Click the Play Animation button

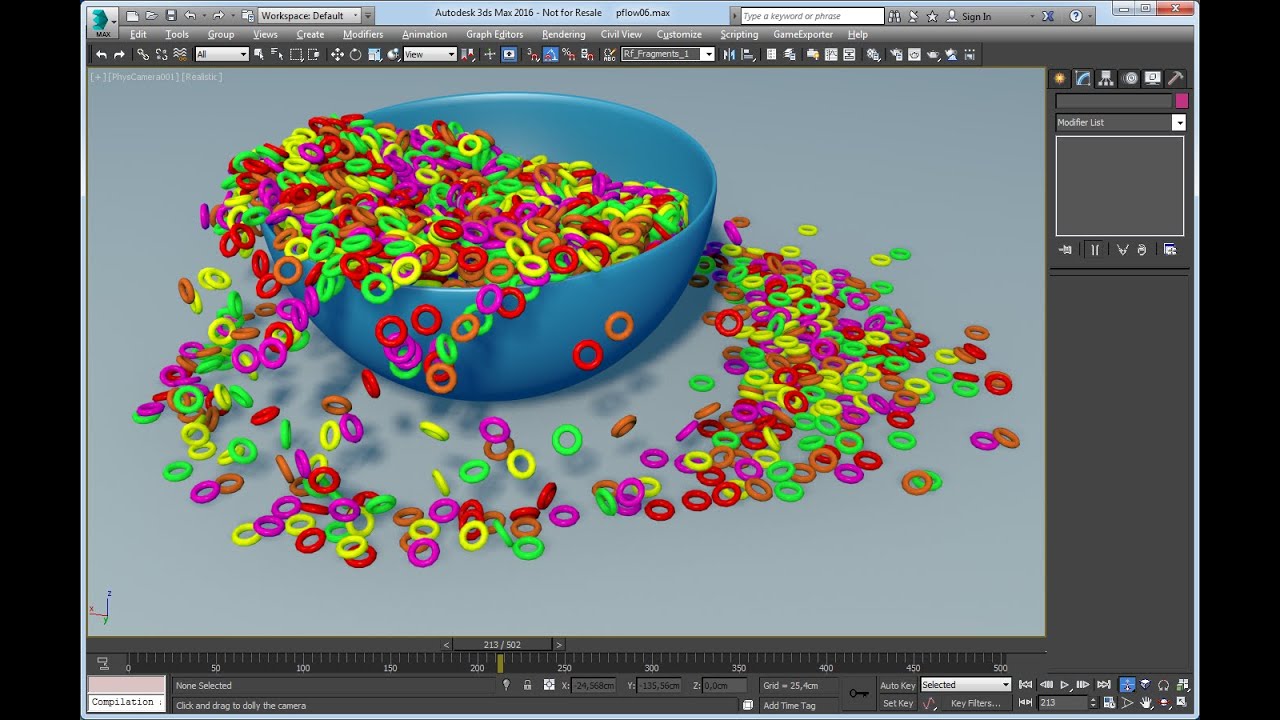1065,685
